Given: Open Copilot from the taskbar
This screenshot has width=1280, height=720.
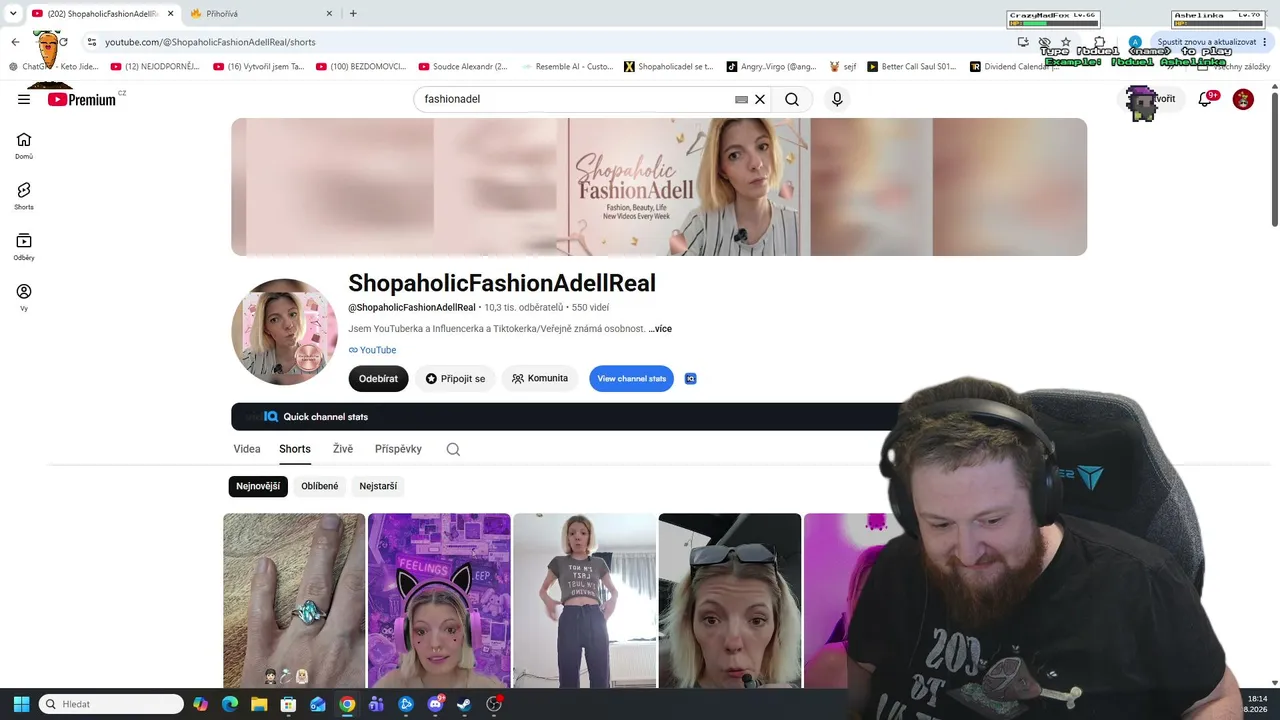Looking at the screenshot, I should pos(201,704).
